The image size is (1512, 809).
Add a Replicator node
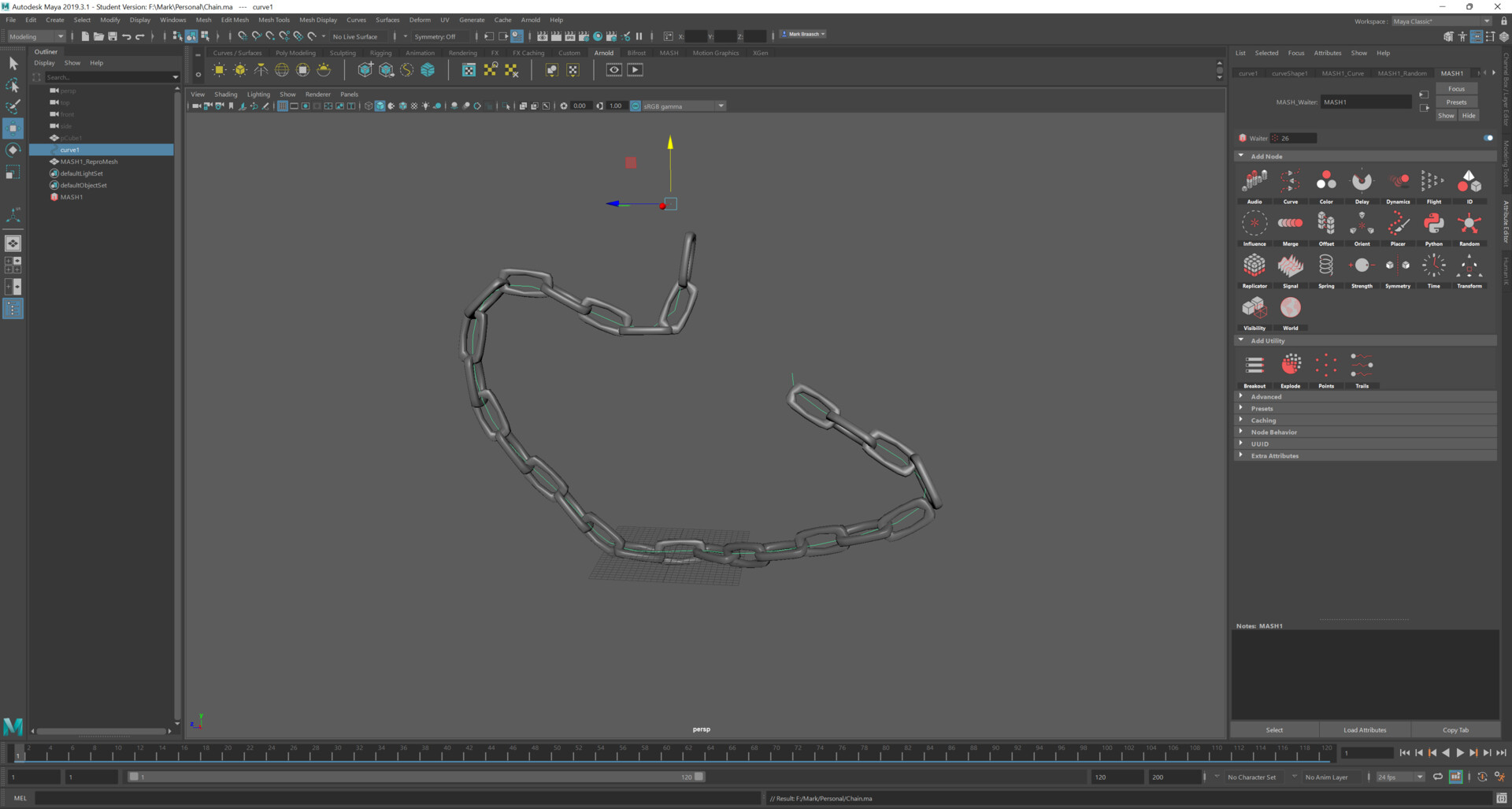point(1254,266)
